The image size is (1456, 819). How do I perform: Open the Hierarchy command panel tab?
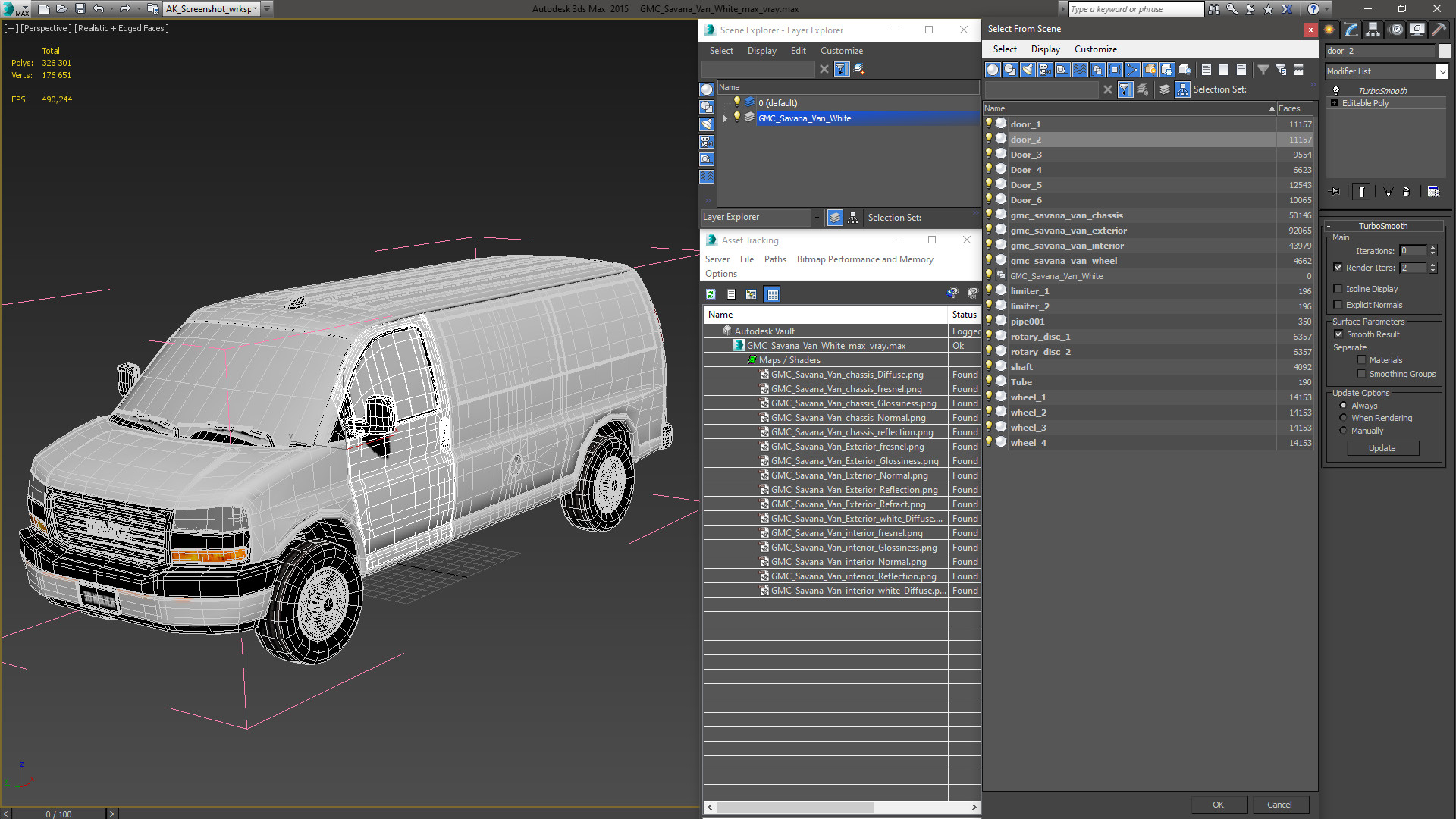(x=1373, y=30)
